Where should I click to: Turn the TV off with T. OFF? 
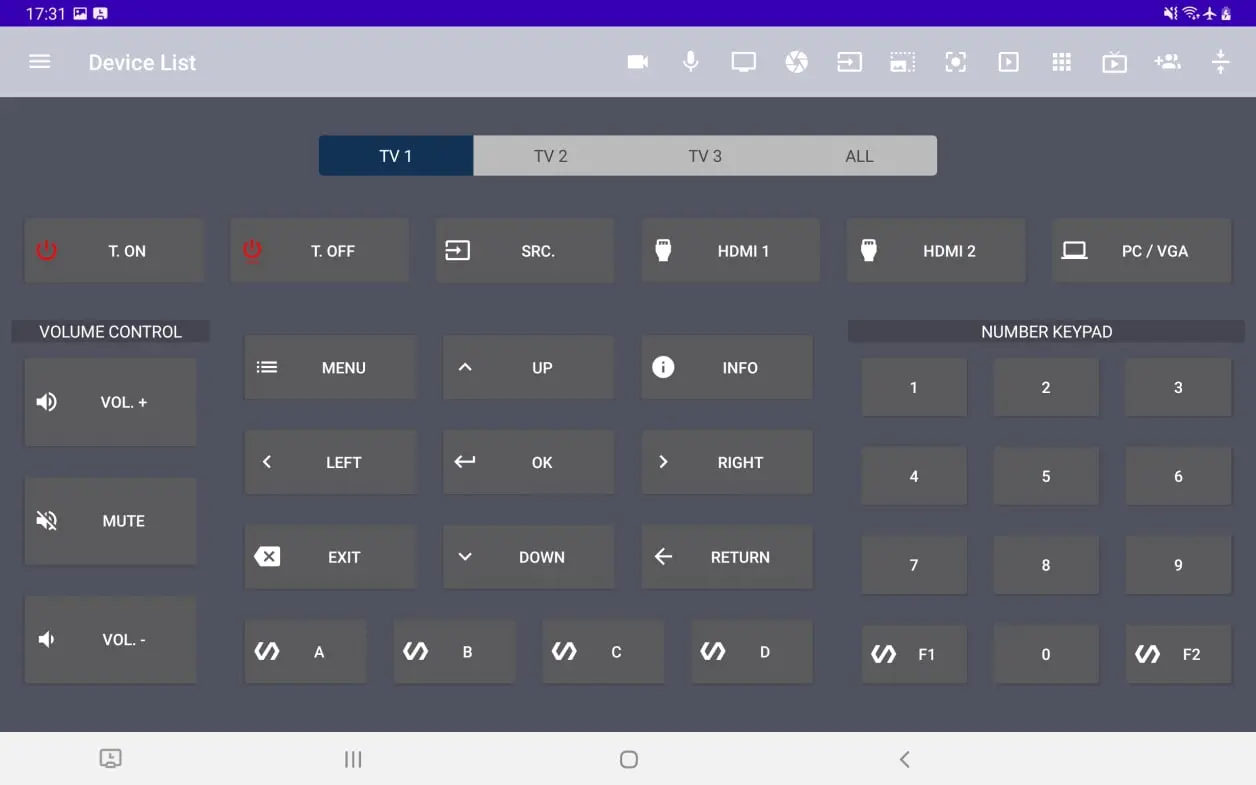click(320, 251)
